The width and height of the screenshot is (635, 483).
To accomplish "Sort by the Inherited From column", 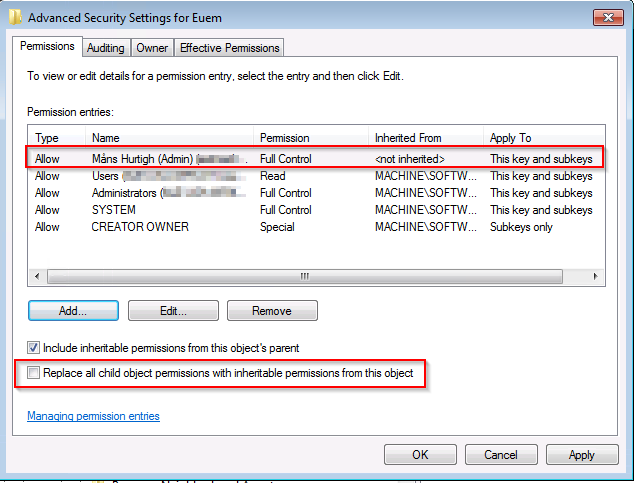I will [408, 138].
